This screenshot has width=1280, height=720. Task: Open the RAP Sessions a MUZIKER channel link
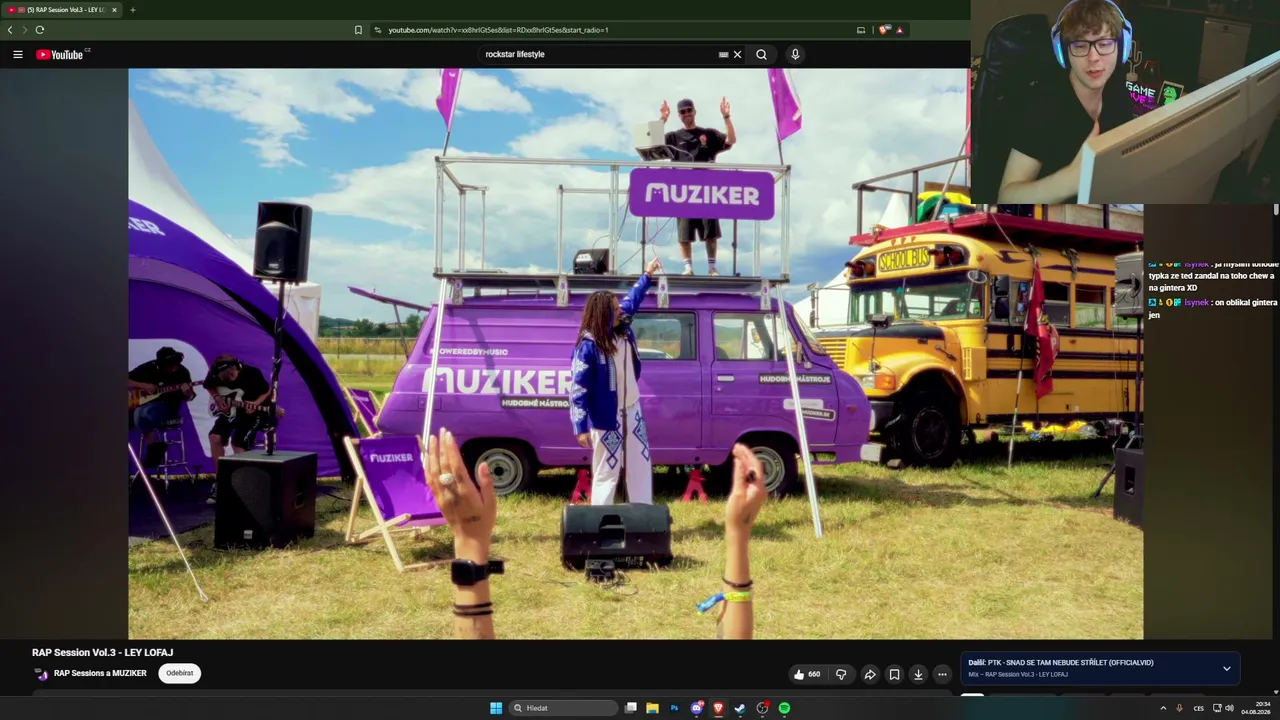point(100,674)
